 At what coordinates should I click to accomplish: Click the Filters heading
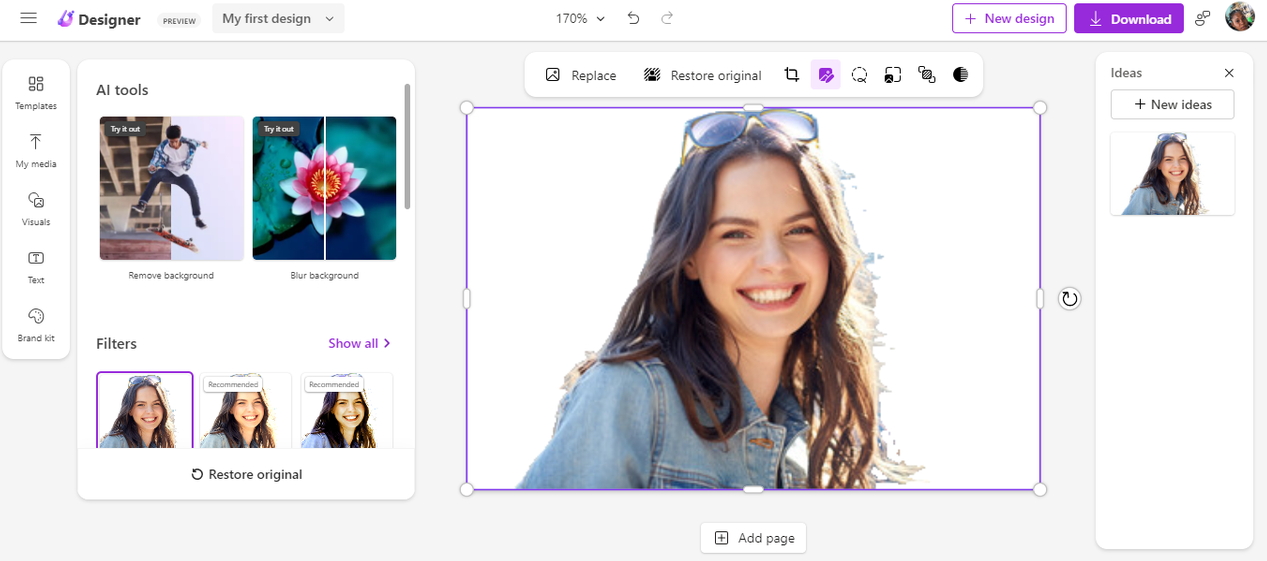[116, 344]
